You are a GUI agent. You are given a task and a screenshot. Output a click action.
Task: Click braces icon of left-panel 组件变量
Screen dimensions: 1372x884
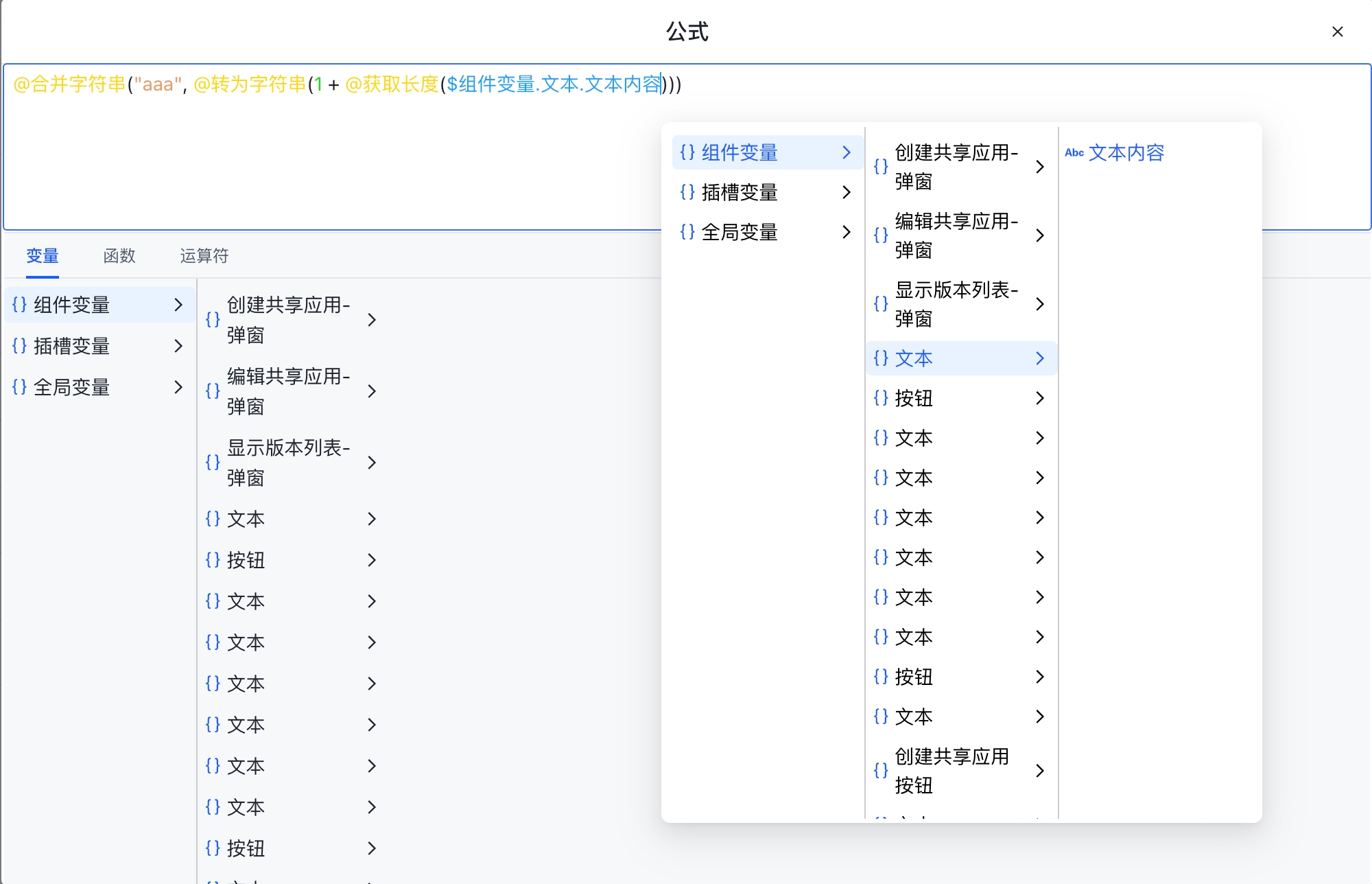pos(19,305)
